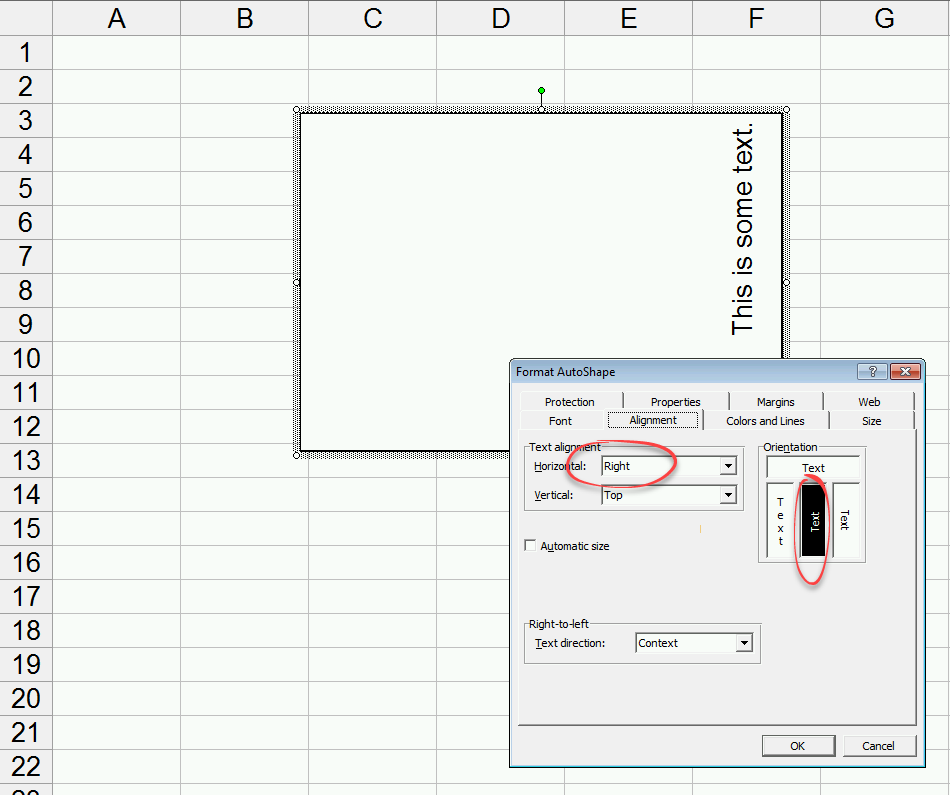Viewport: 950px width, 795px height.
Task: Click the top-left corner sizing handle
Action: [x=296, y=110]
